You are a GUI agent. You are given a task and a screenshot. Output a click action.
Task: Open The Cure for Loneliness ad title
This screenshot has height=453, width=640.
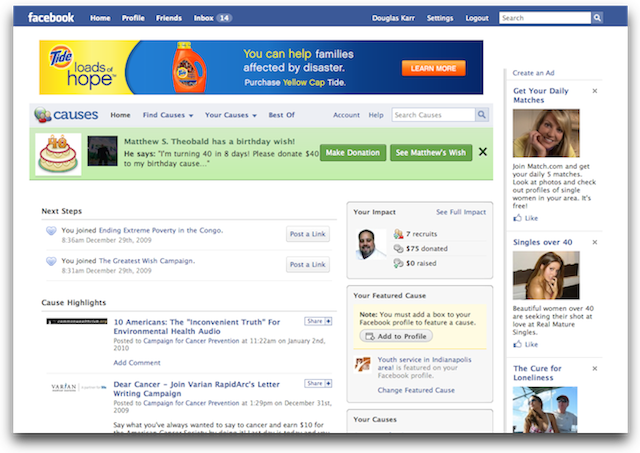tap(537, 373)
